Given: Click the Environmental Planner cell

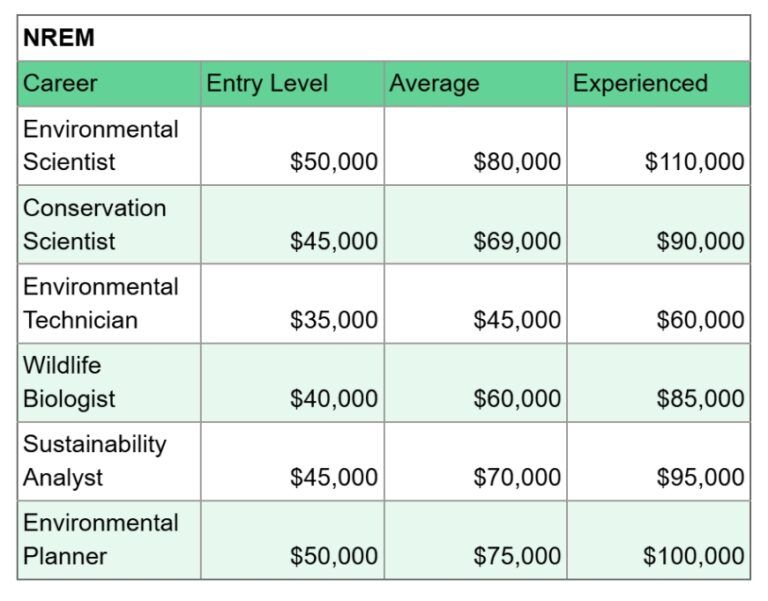Looking at the screenshot, I should tap(108, 540).
